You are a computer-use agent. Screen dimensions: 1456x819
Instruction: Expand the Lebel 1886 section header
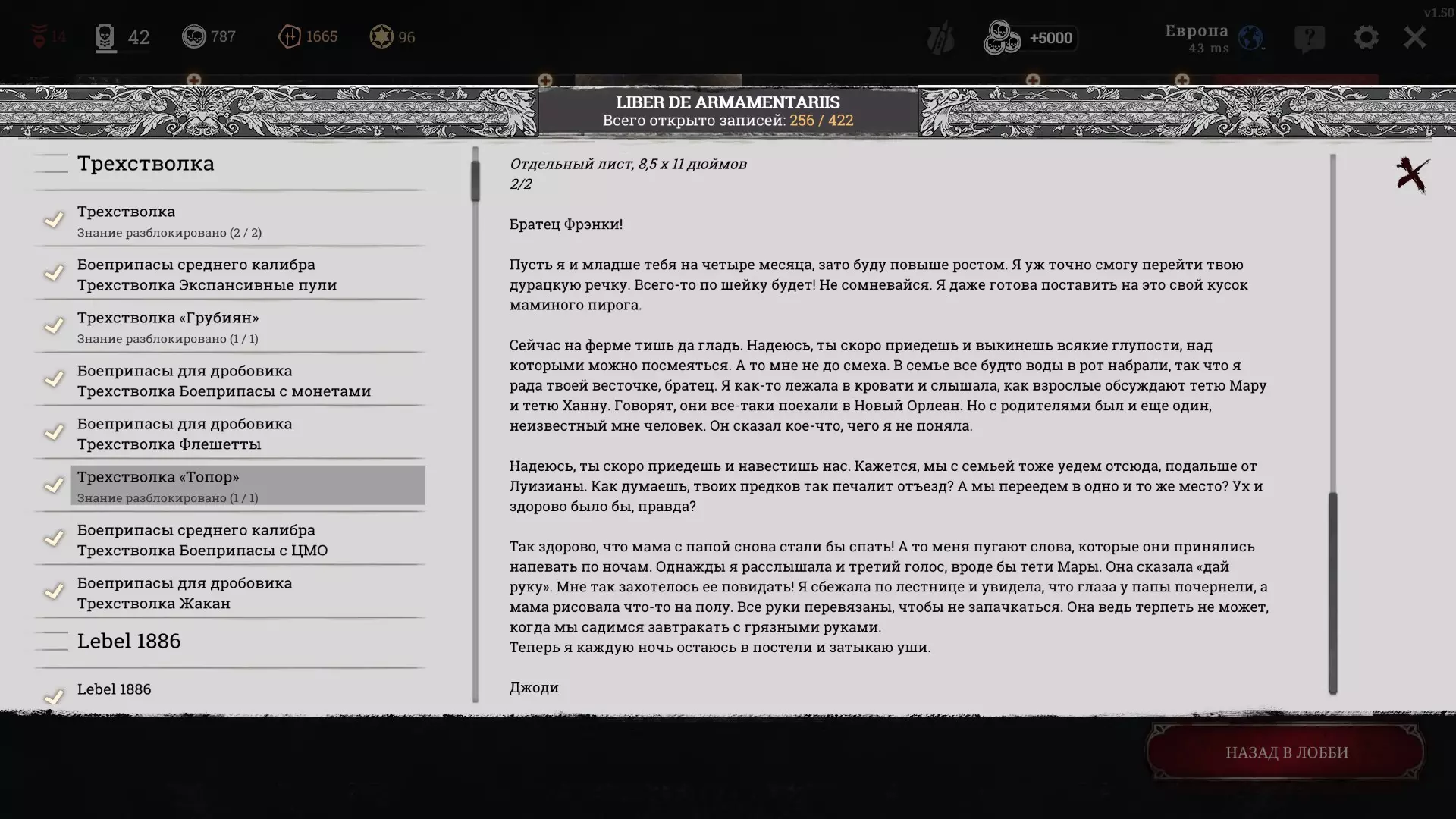pyautogui.click(x=129, y=642)
